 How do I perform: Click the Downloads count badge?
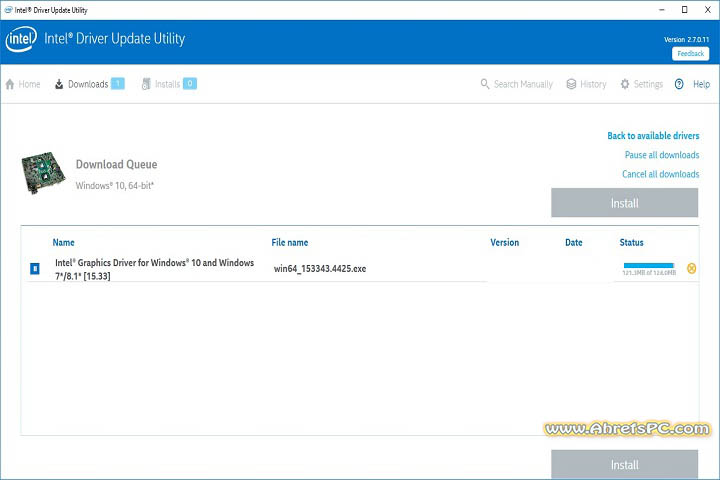[118, 84]
